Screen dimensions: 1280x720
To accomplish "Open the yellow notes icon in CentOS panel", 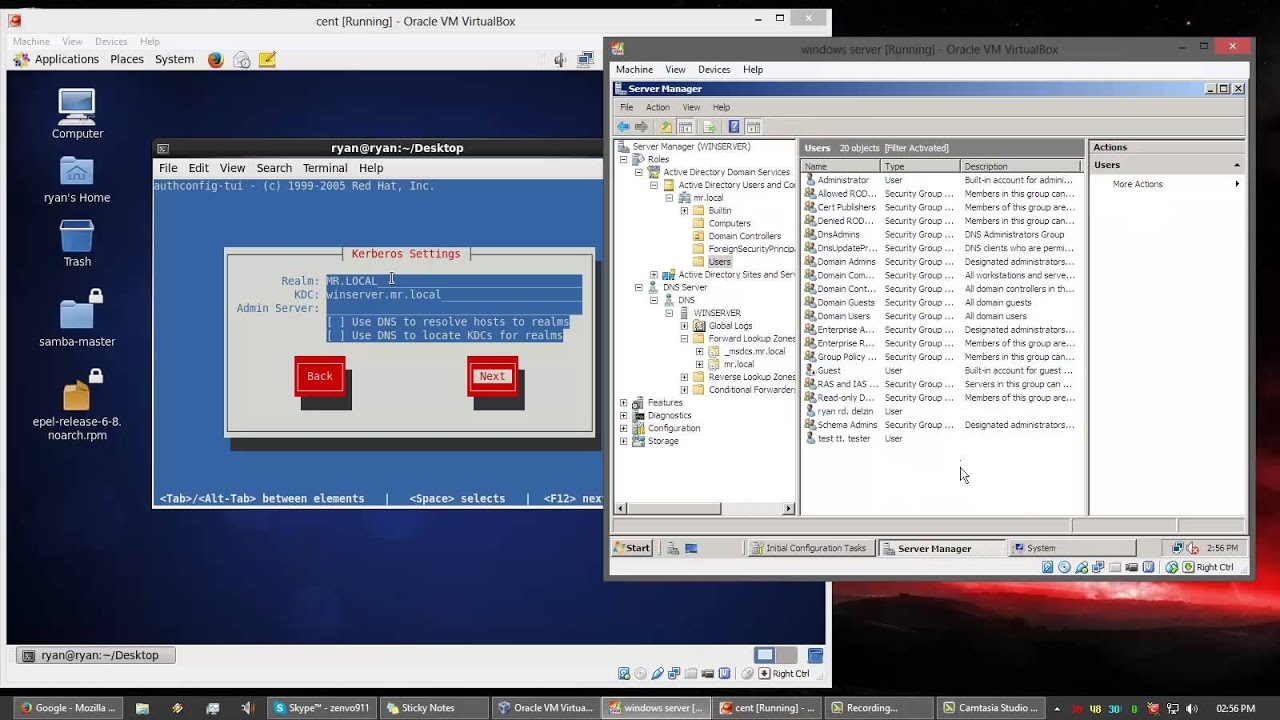I will pyautogui.click(x=267, y=60).
